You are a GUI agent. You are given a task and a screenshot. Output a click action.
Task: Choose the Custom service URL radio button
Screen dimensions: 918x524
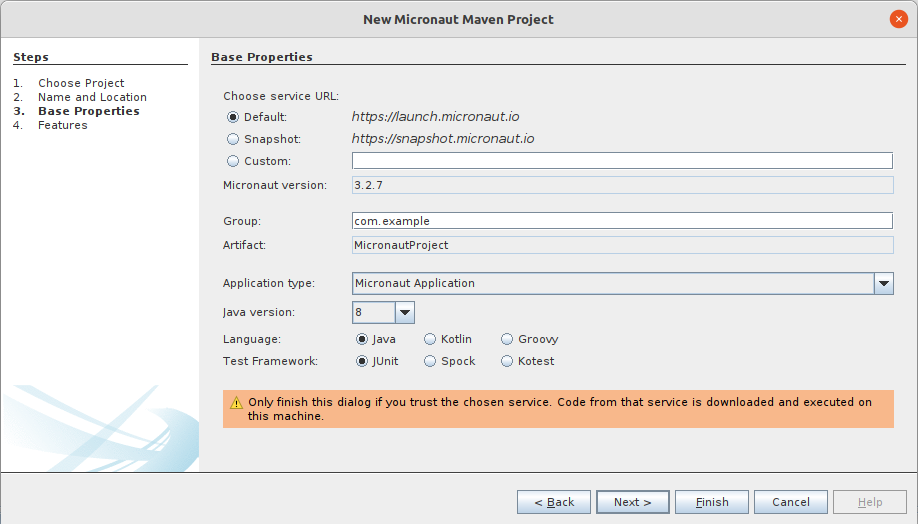point(233,161)
